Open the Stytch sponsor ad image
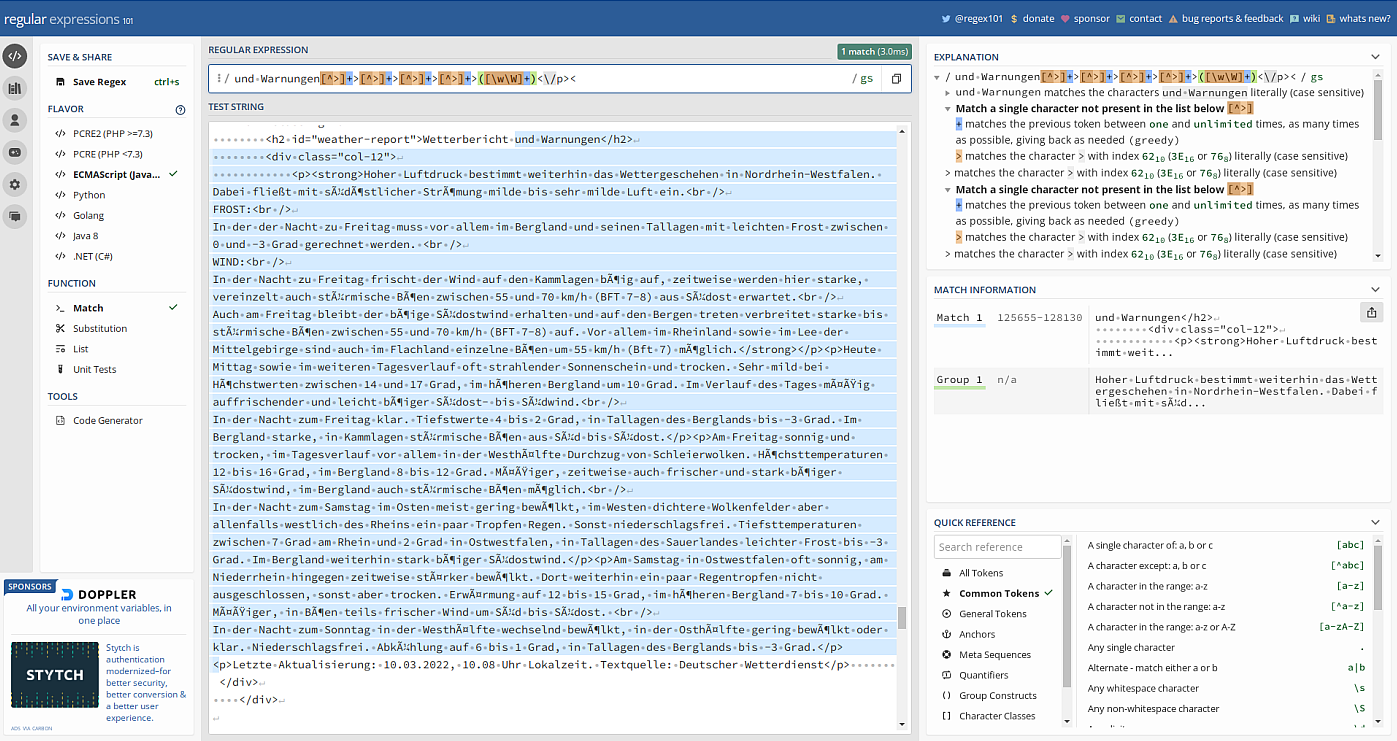This screenshot has width=1397, height=741. tap(55, 675)
